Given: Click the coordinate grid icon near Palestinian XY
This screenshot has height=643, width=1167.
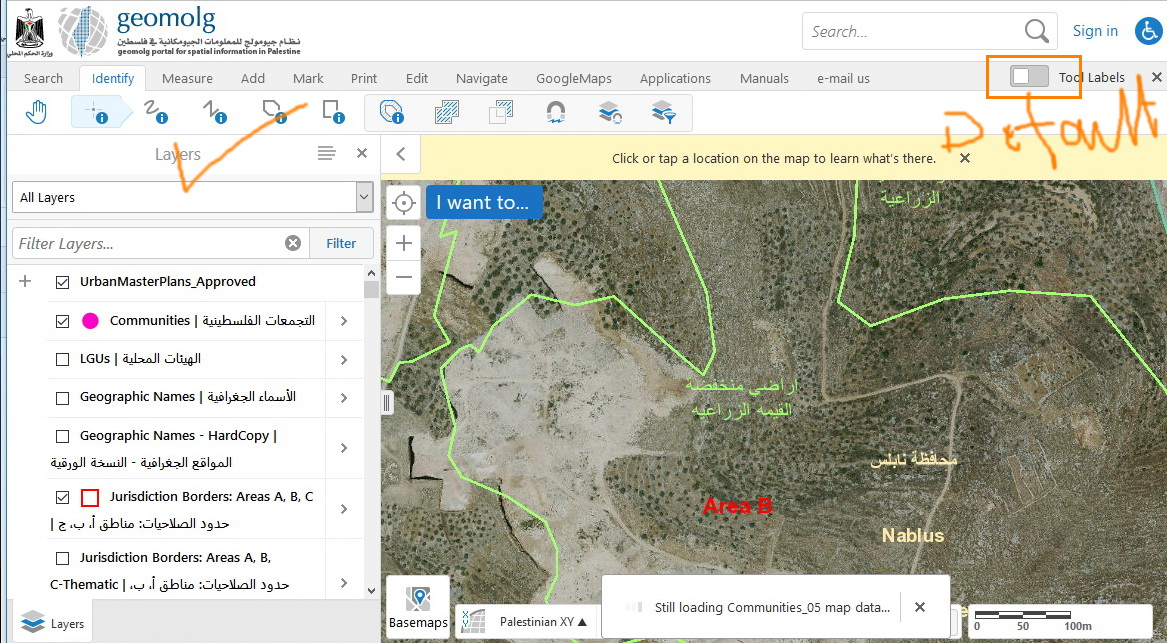Looking at the screenshot, I should pyautogui.click(x=473, y=621).
